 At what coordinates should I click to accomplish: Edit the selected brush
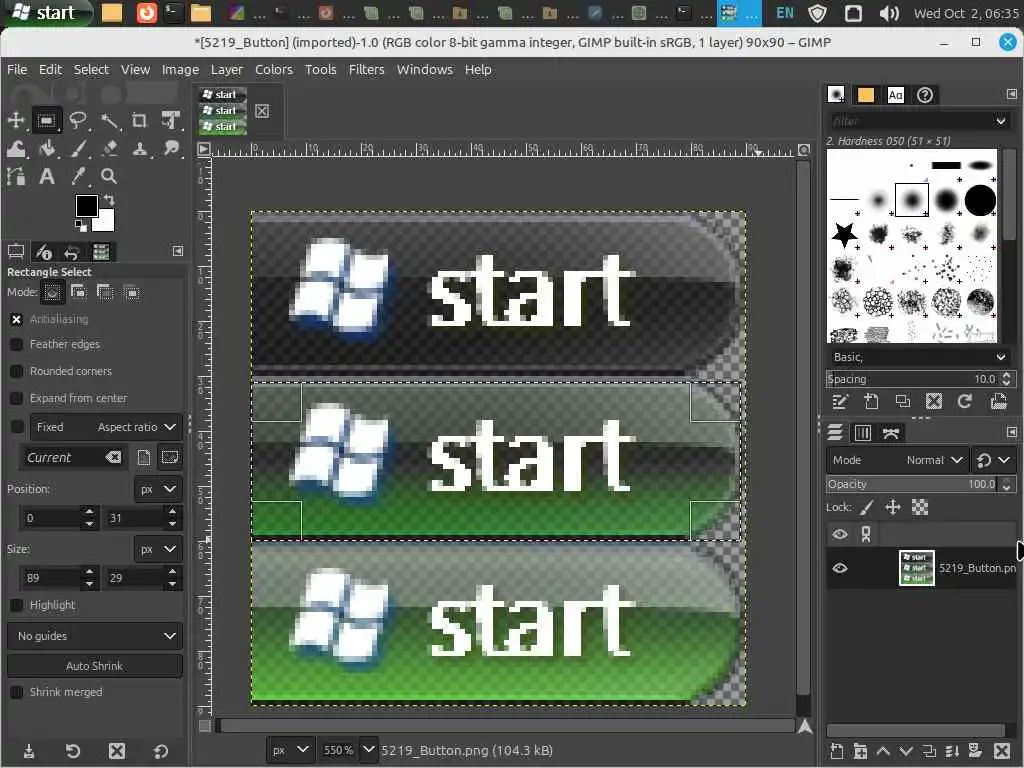pos(840,401)
